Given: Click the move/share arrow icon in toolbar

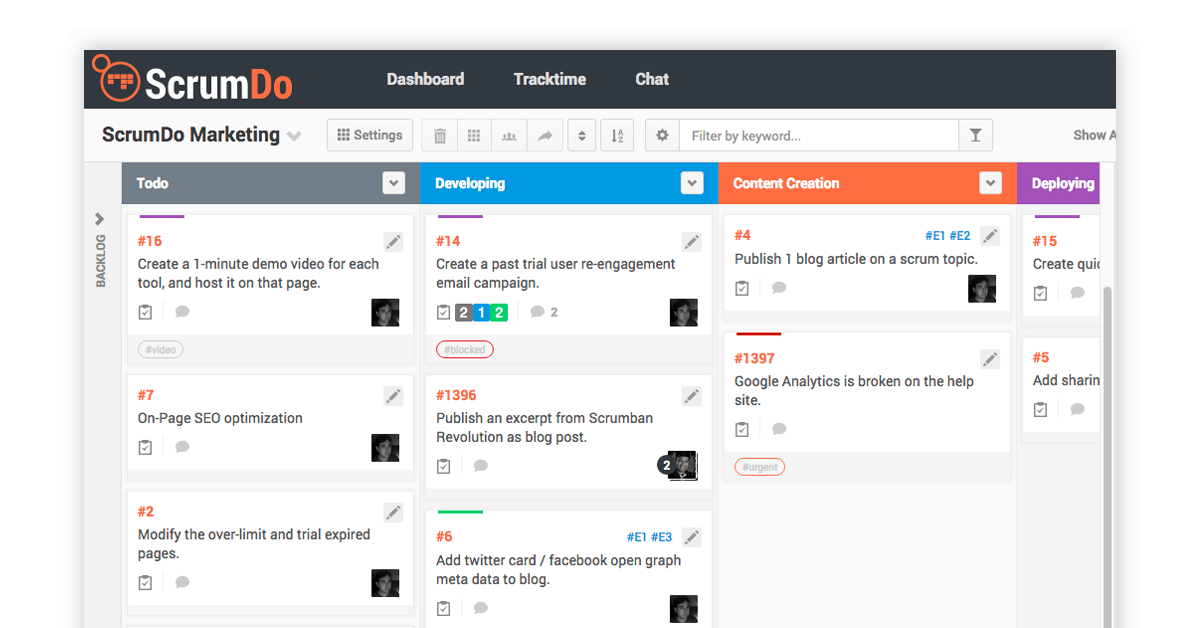Looking at the screenshot, I should tap(544, 136).
